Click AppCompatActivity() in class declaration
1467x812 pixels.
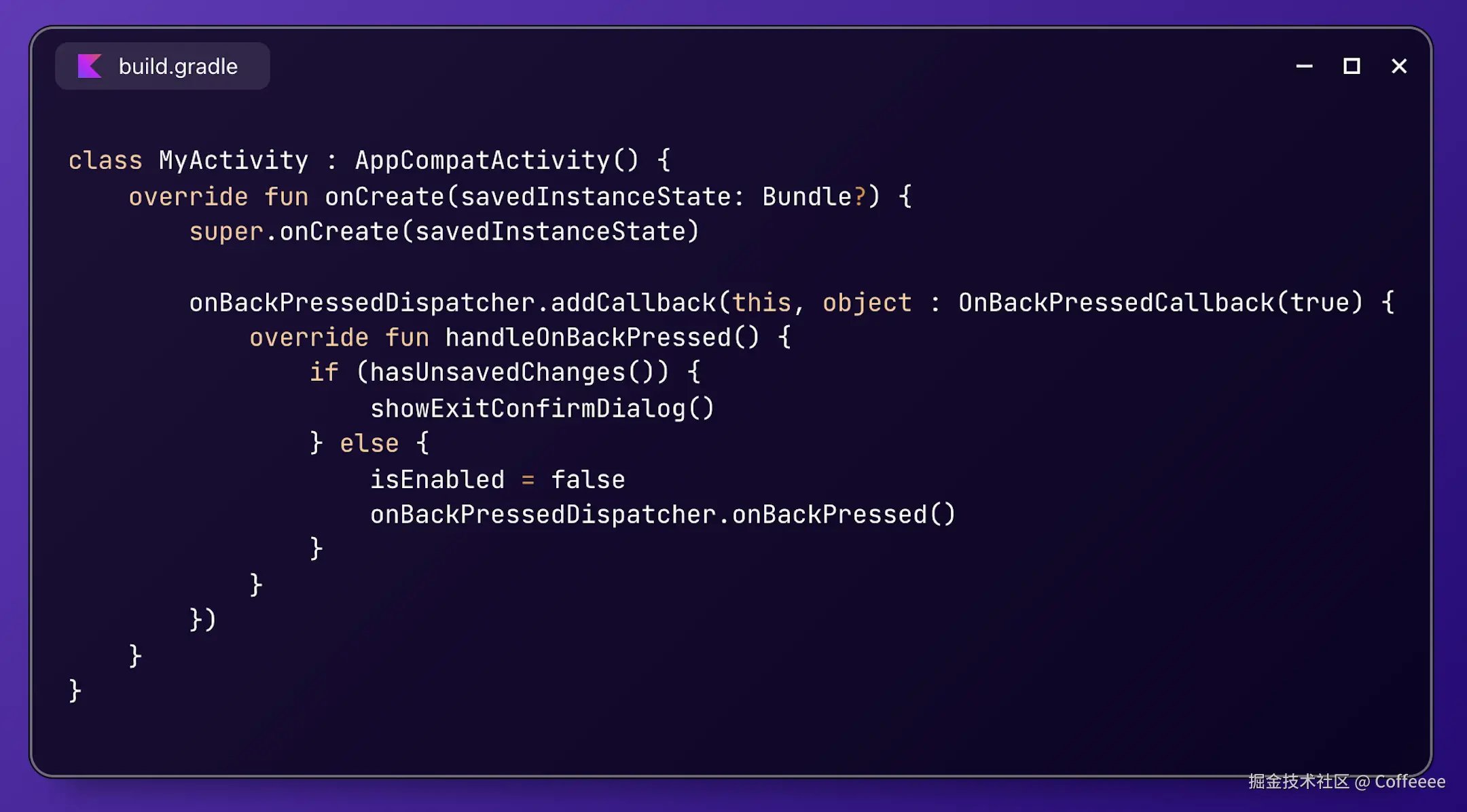coord(497,161)
